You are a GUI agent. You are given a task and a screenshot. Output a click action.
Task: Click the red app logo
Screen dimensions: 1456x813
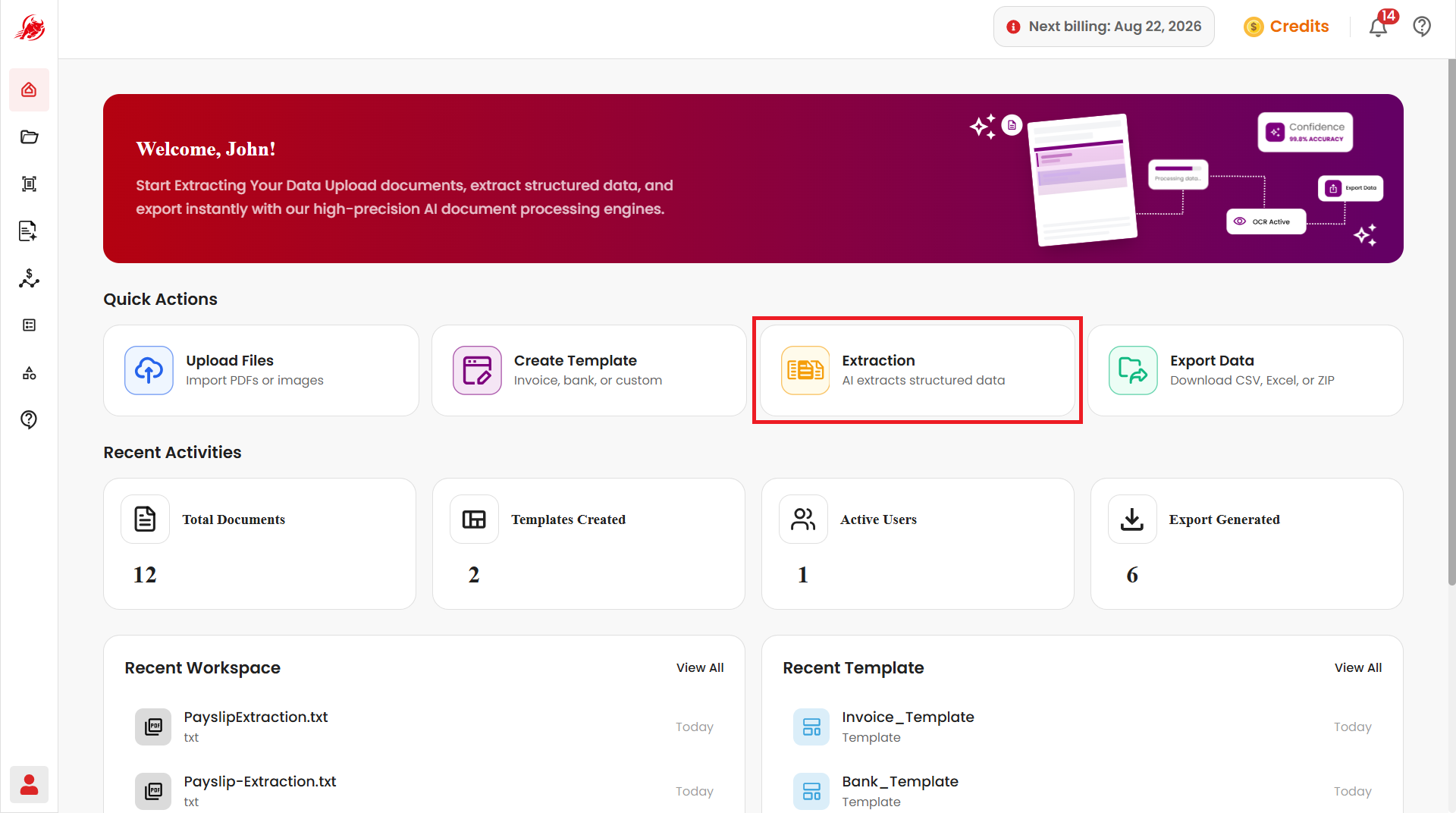(x=29, y=28)
